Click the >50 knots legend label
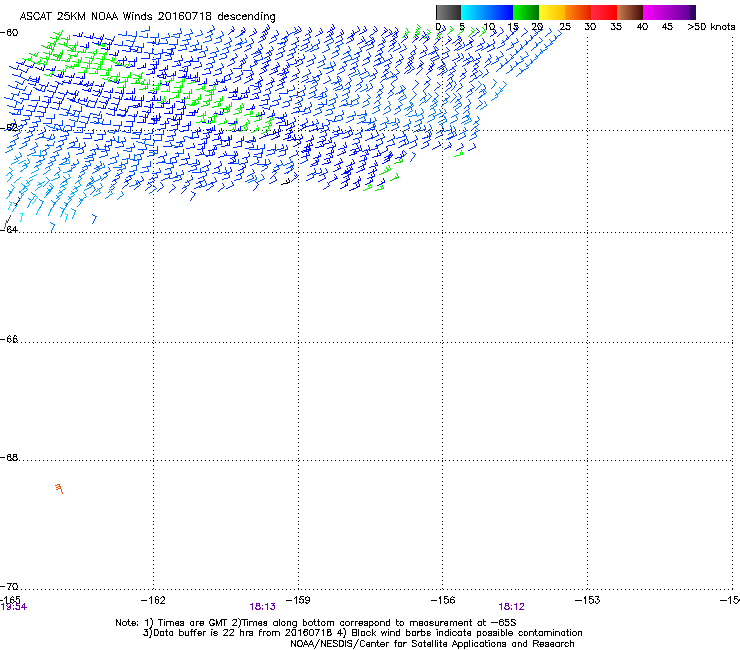 pos(711,27)
